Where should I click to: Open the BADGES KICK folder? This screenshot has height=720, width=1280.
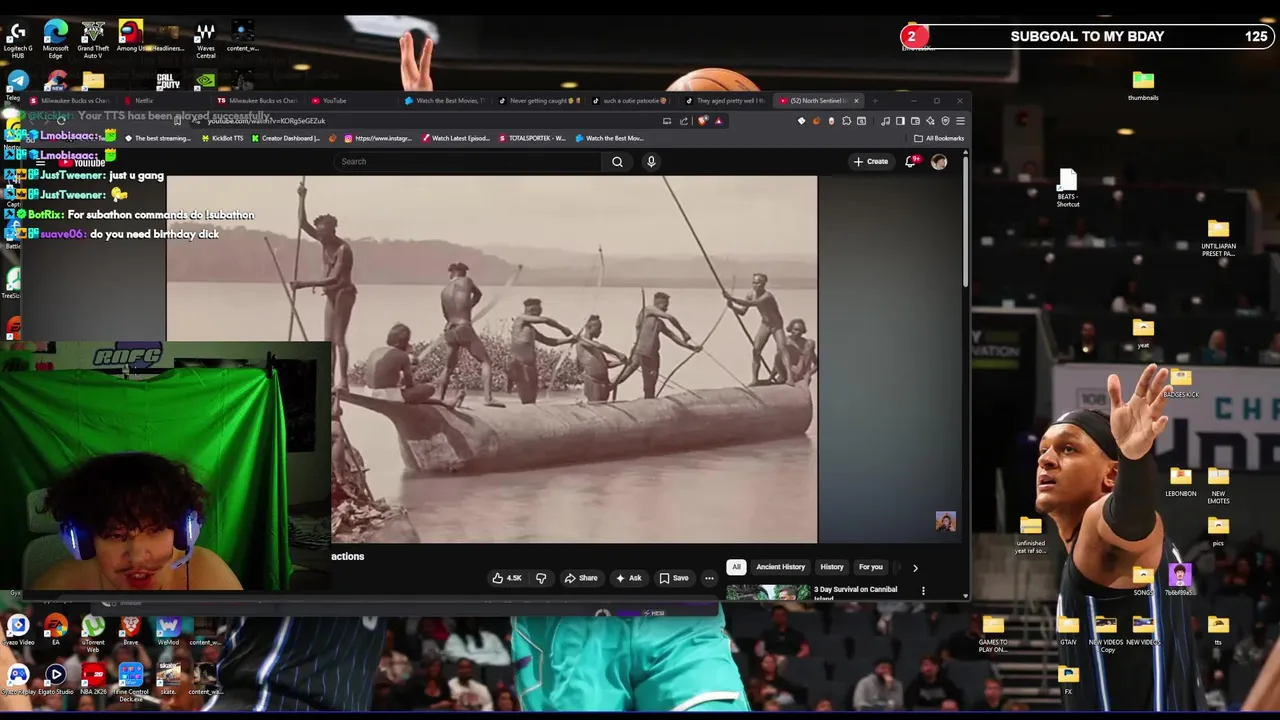(x=1180, y=384)
